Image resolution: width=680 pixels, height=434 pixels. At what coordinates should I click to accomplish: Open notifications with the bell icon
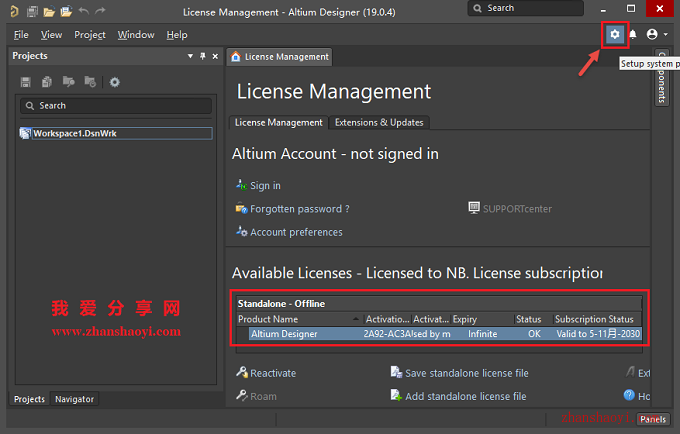[x=633, y=34]
